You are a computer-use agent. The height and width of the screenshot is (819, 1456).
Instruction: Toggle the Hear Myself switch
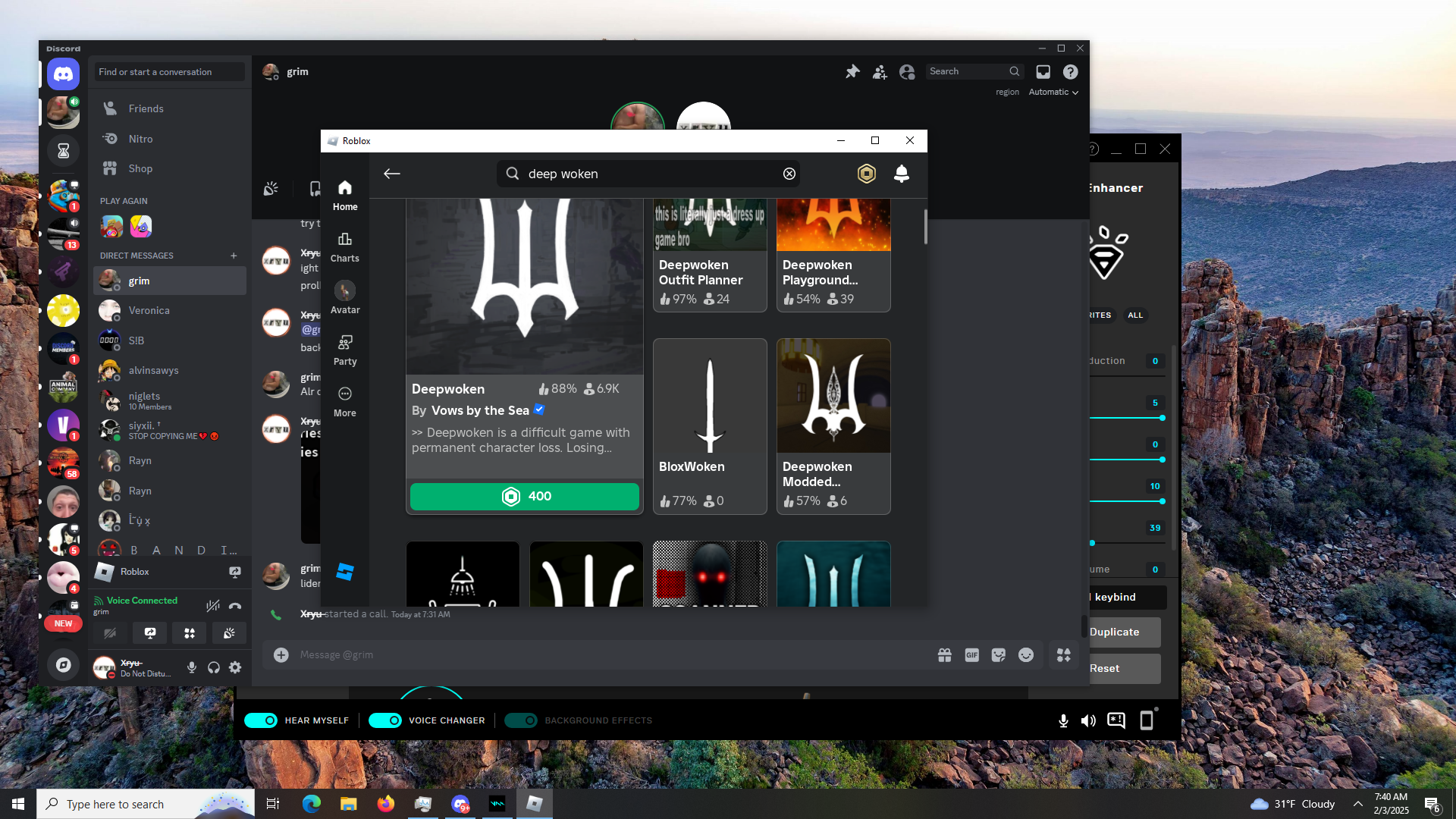[261, 720]
